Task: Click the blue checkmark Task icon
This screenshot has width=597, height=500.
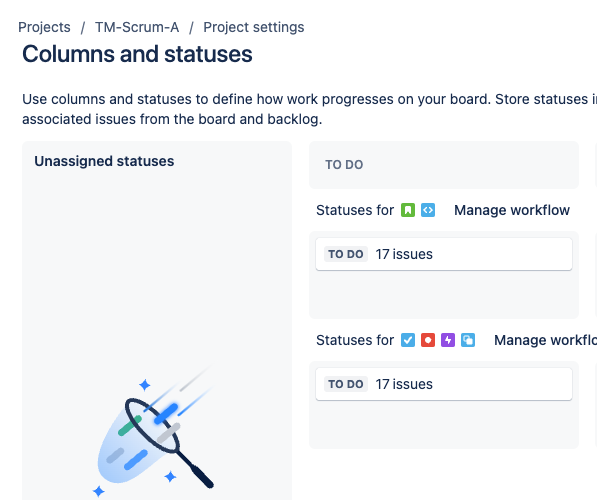Action: click(x=407, y=340)
